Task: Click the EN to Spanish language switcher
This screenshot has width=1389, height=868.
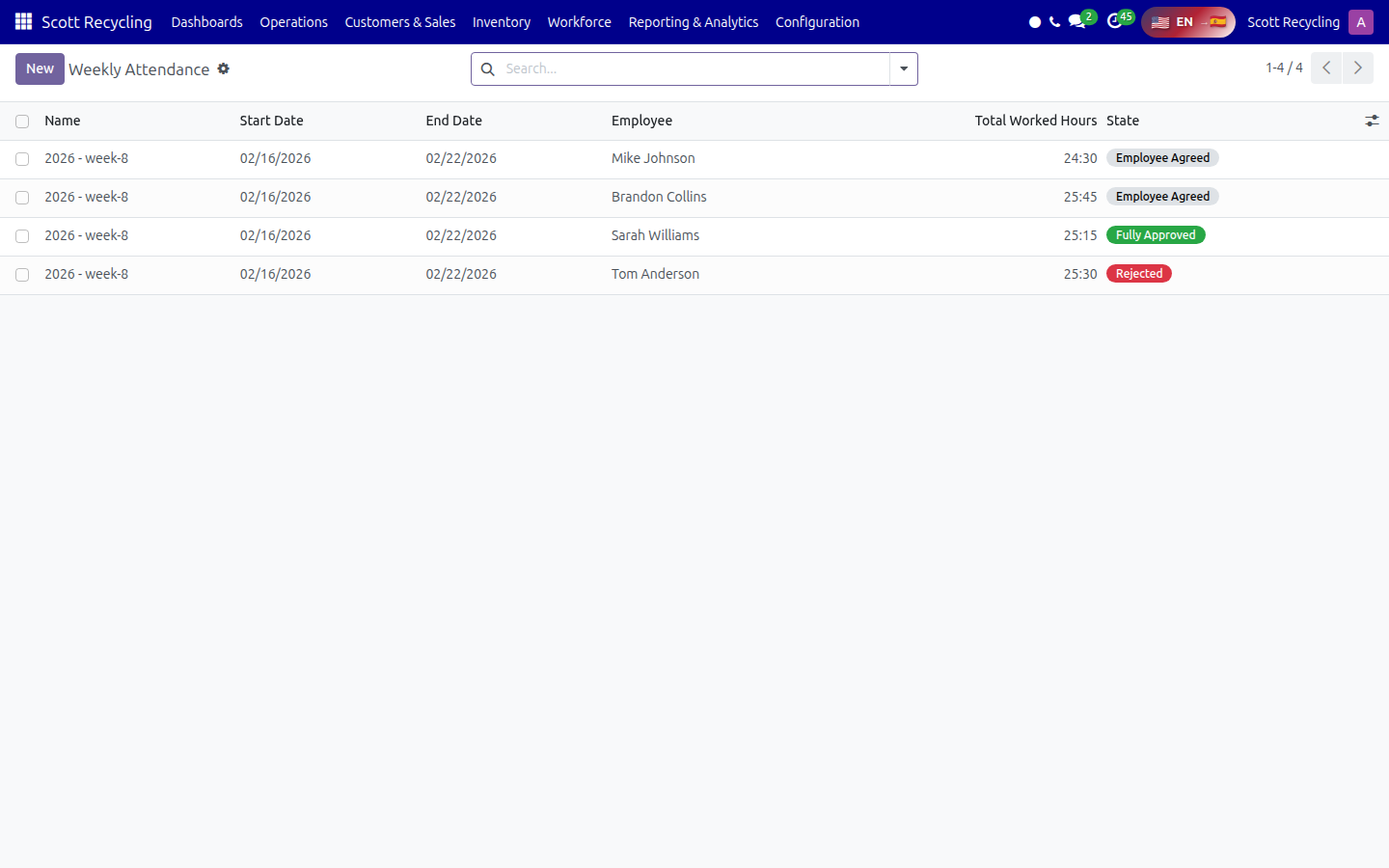Action: point(1188,22)
